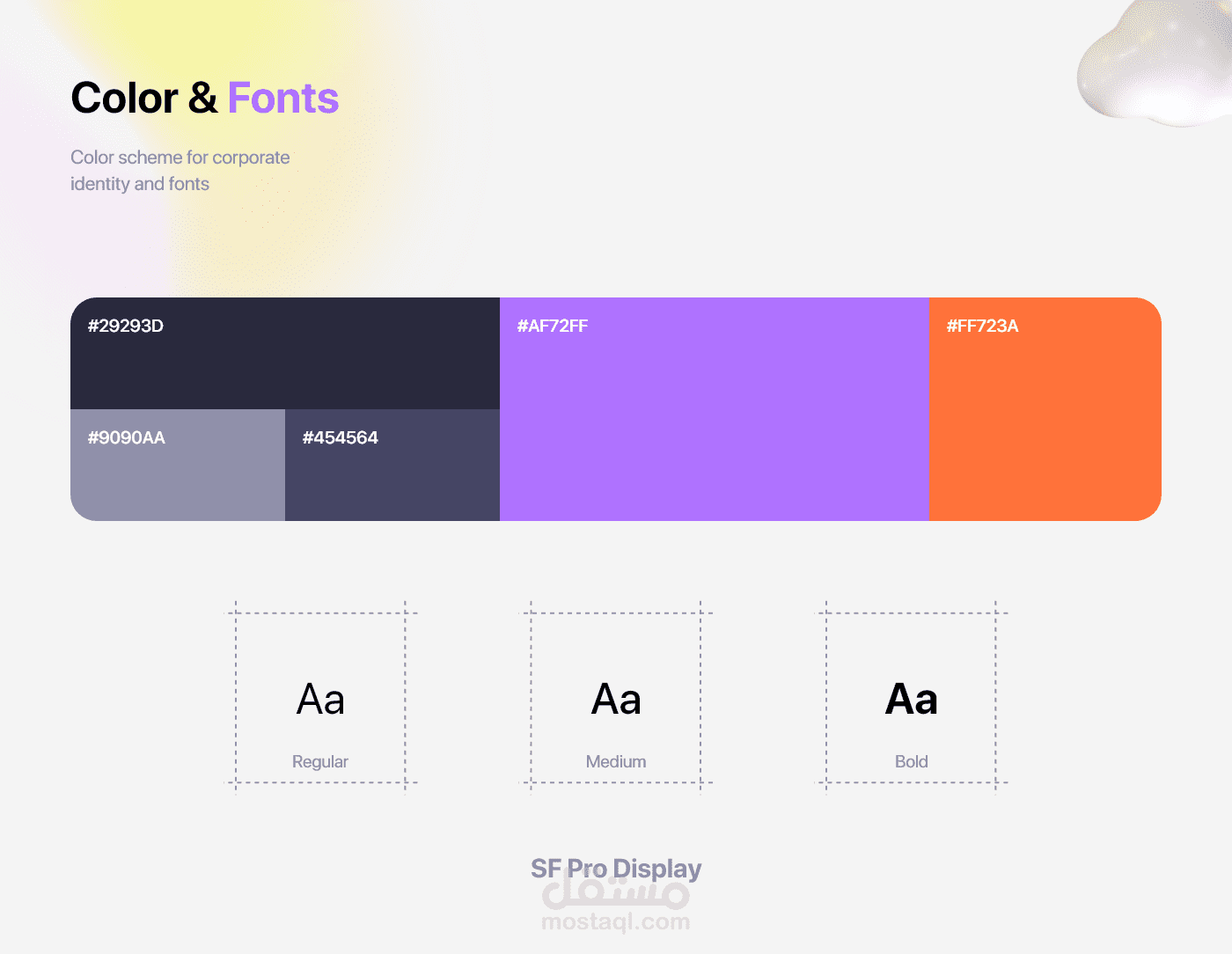Click the "#FF723A" hex label
The image size is (1232, 954).
point(983,326)
